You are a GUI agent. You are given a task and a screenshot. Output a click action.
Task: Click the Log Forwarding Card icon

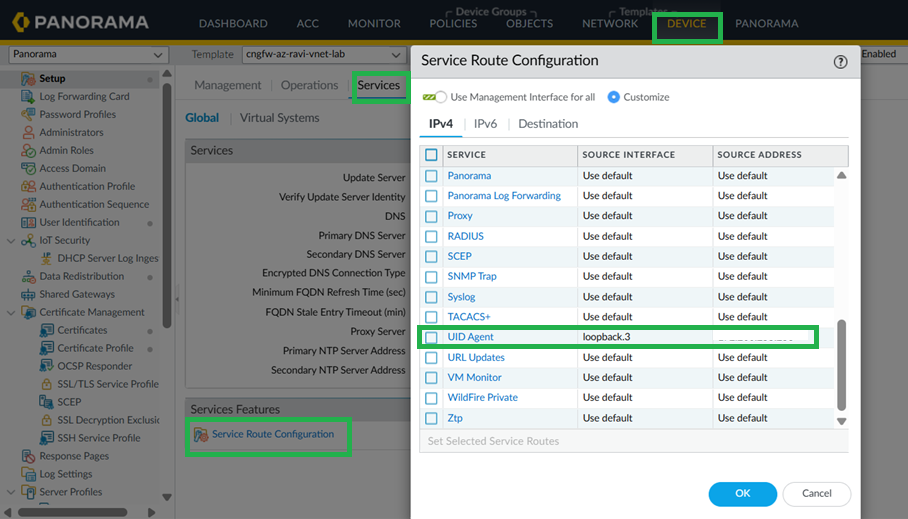click(28, 97)
